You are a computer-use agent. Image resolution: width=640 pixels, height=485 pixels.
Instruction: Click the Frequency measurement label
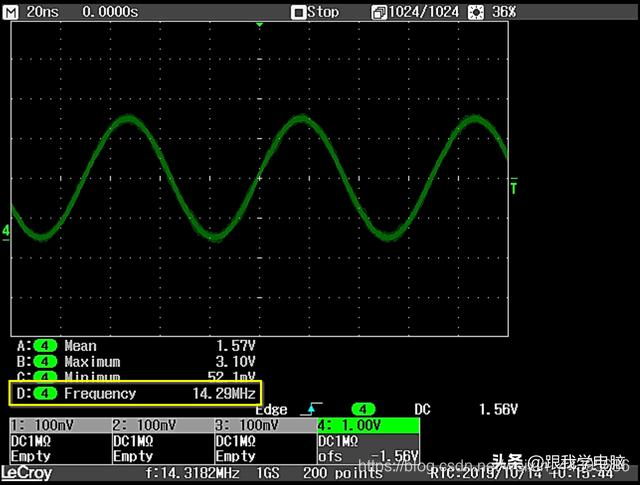(x=100, y=394)
